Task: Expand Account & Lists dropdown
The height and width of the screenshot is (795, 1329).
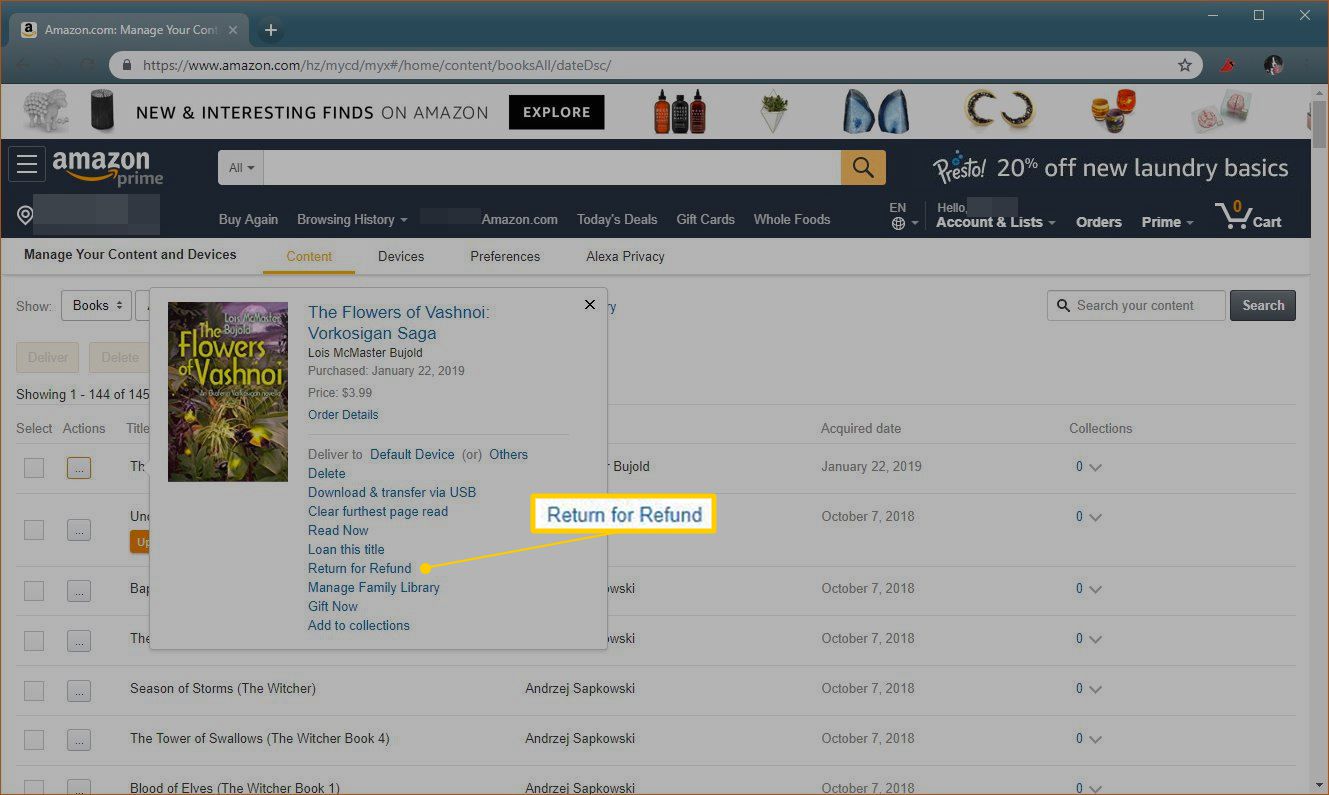Action: click(x=996, y=222)
